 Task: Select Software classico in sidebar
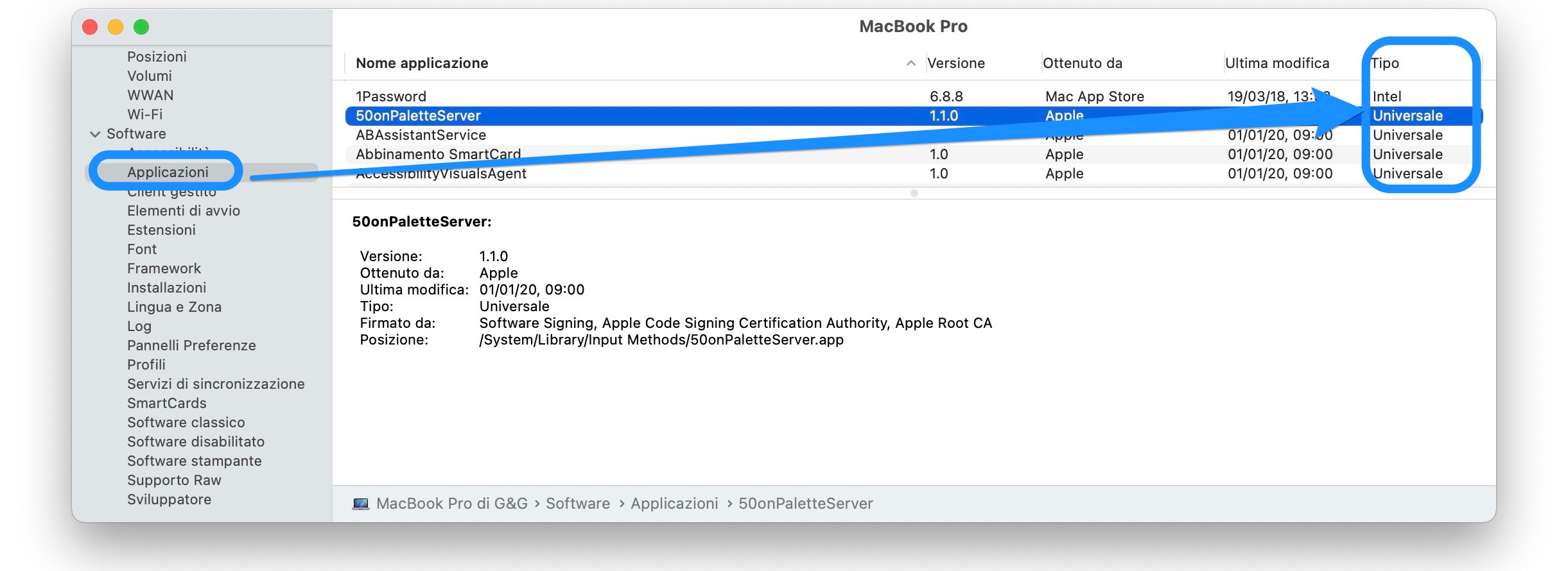pos(186,422)
